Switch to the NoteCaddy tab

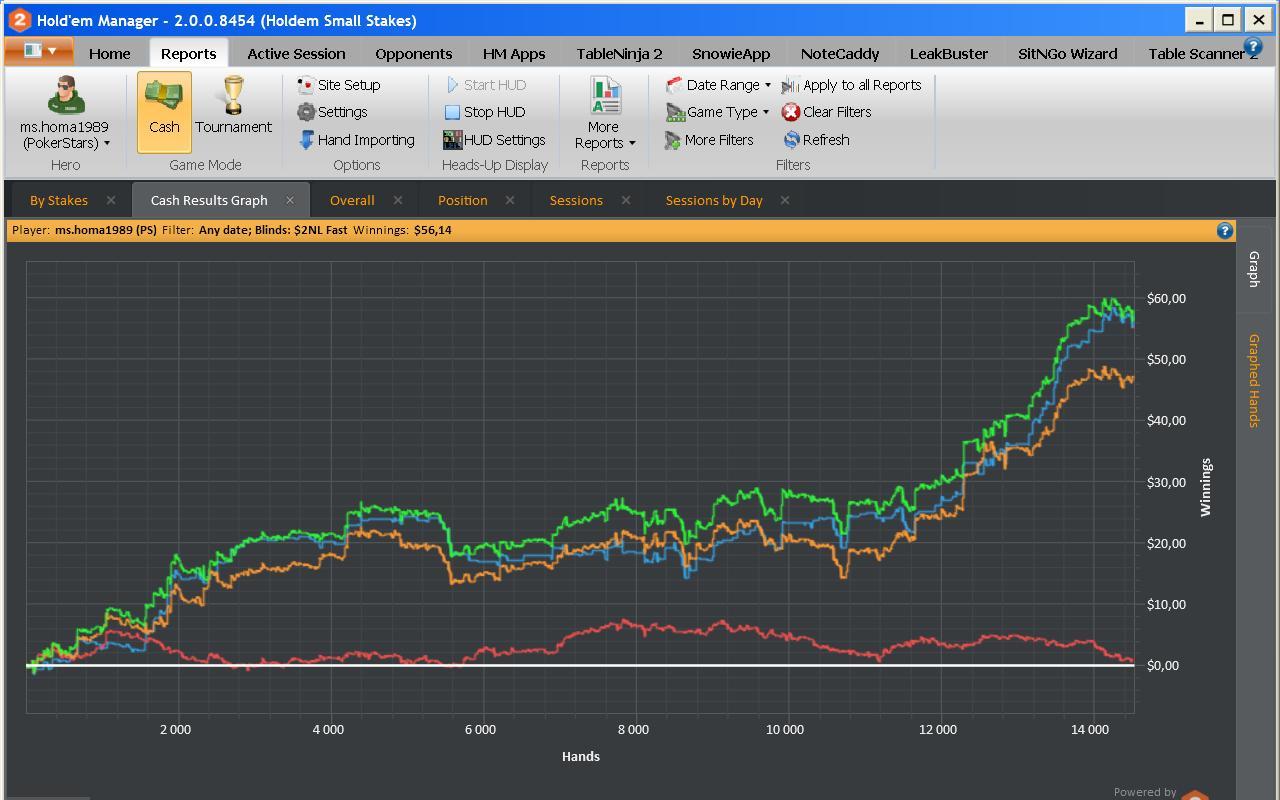pyautogui.click(x=840, y=54)
